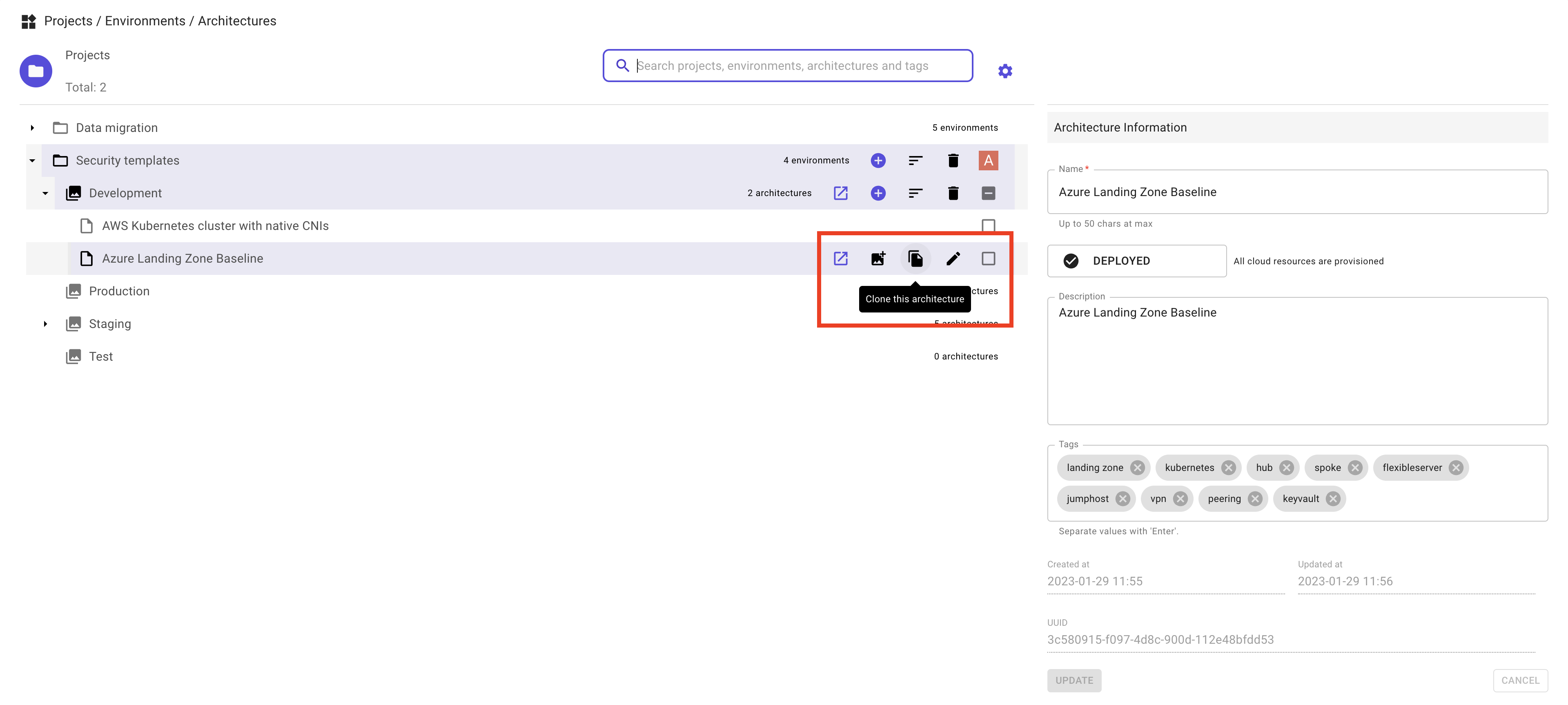
Task: Open the settings gear icon
Action: (1005, 71)
